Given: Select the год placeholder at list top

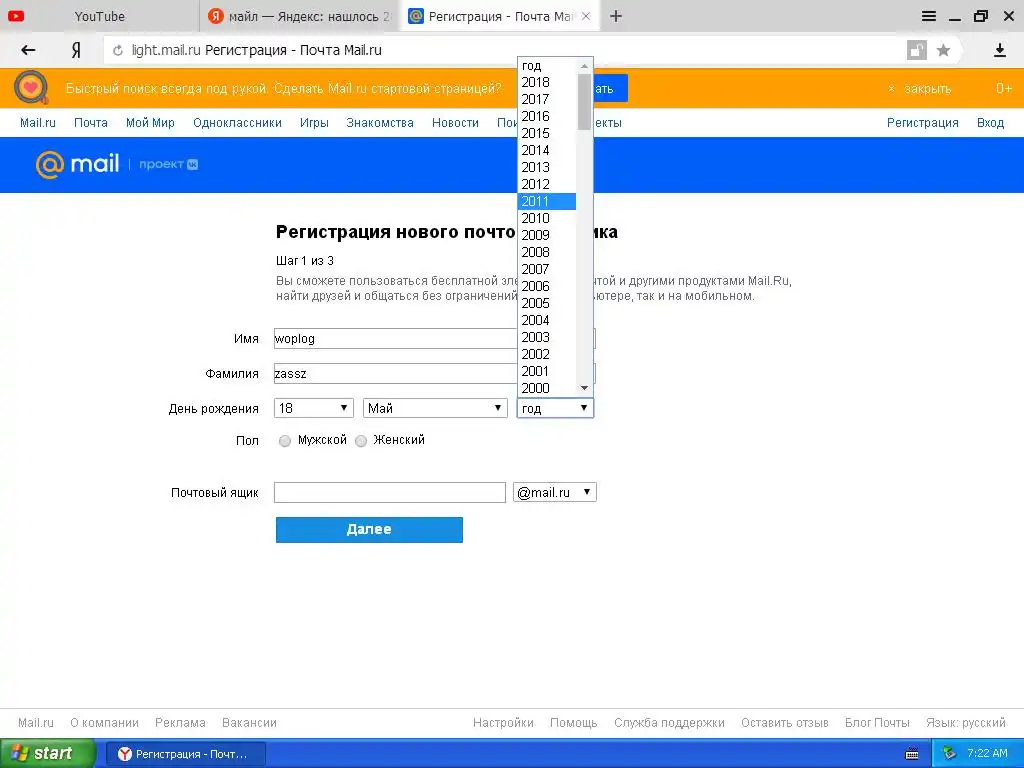Looking at the screenshot, I should [547, 65].
